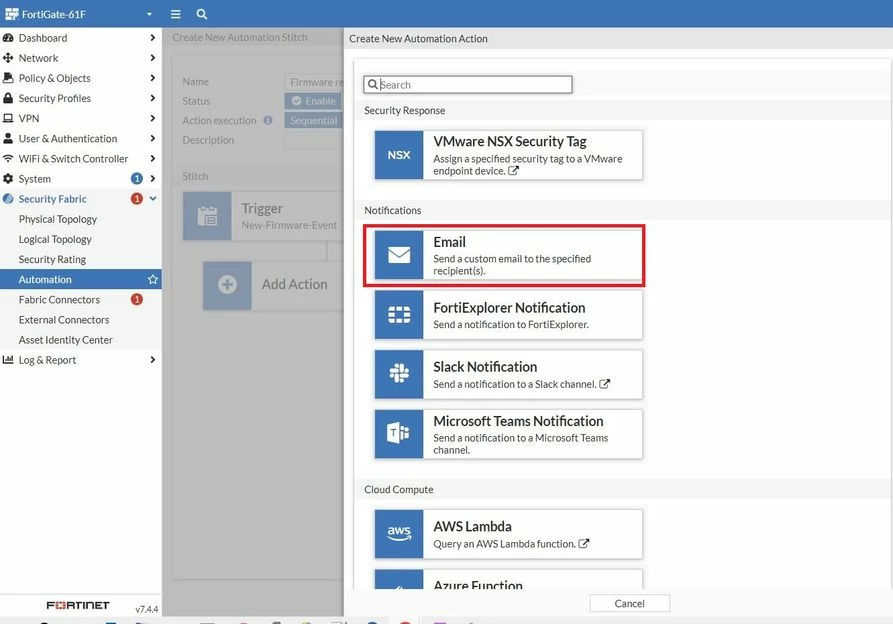Open the FortiGate-61F device dropdown arrow
The width and height of the screenshot is (893, 624).
tap(149, 14)
